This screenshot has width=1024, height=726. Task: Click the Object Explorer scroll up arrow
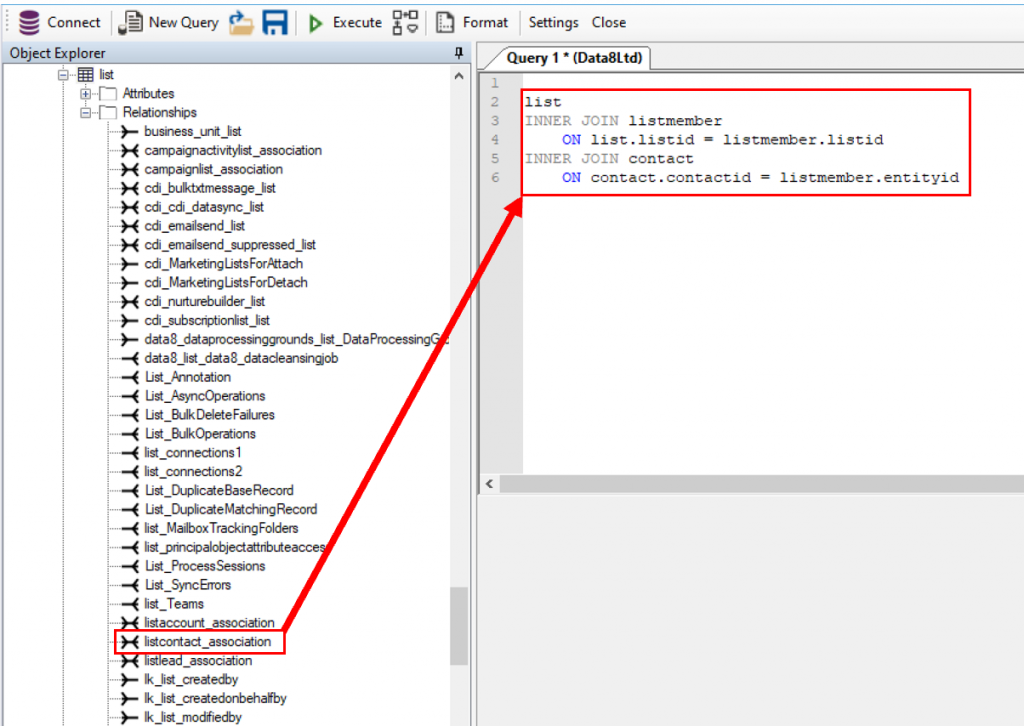tap(459, 76)
